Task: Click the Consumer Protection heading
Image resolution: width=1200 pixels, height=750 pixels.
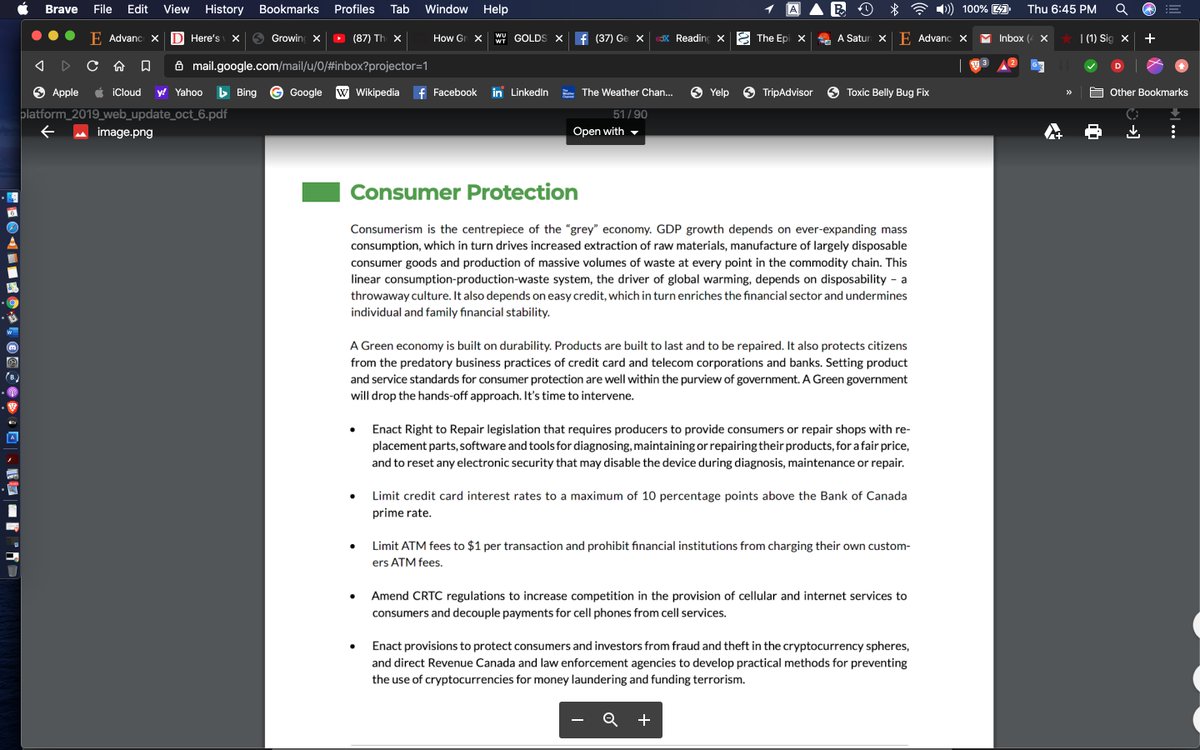Action: coord(464,192)
